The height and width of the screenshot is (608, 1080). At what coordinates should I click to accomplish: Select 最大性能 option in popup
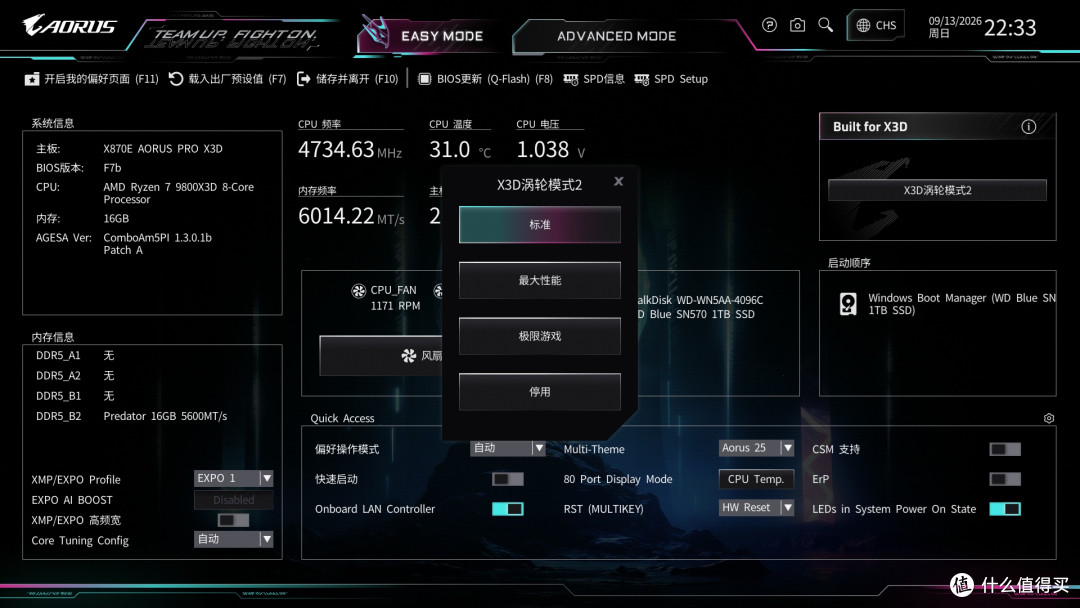[539, 280]
